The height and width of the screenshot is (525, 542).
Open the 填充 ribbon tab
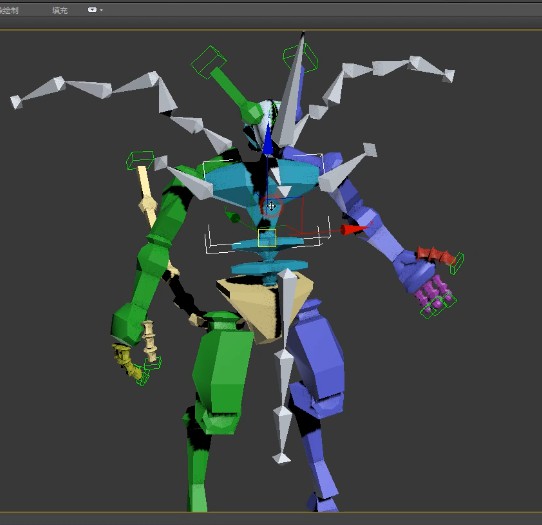(59, 10)
